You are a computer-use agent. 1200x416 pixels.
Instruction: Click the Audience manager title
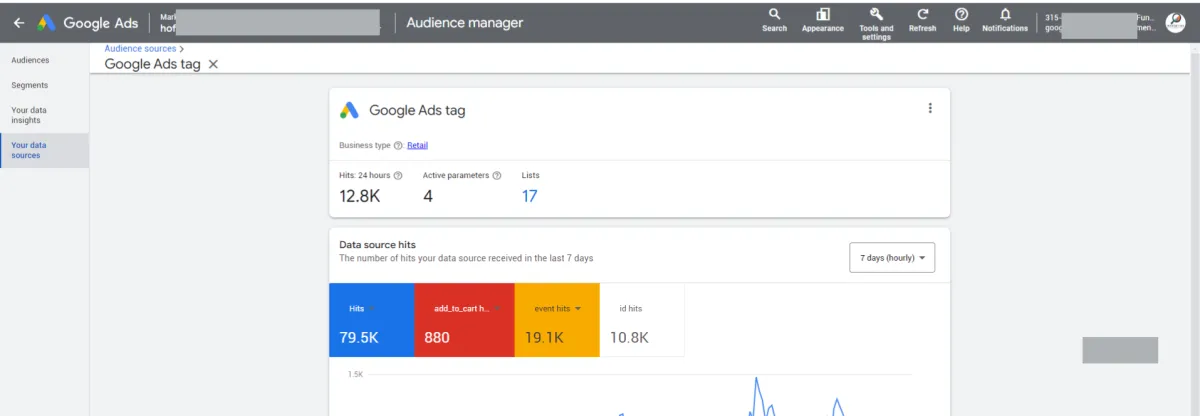[x=464, y=22]
